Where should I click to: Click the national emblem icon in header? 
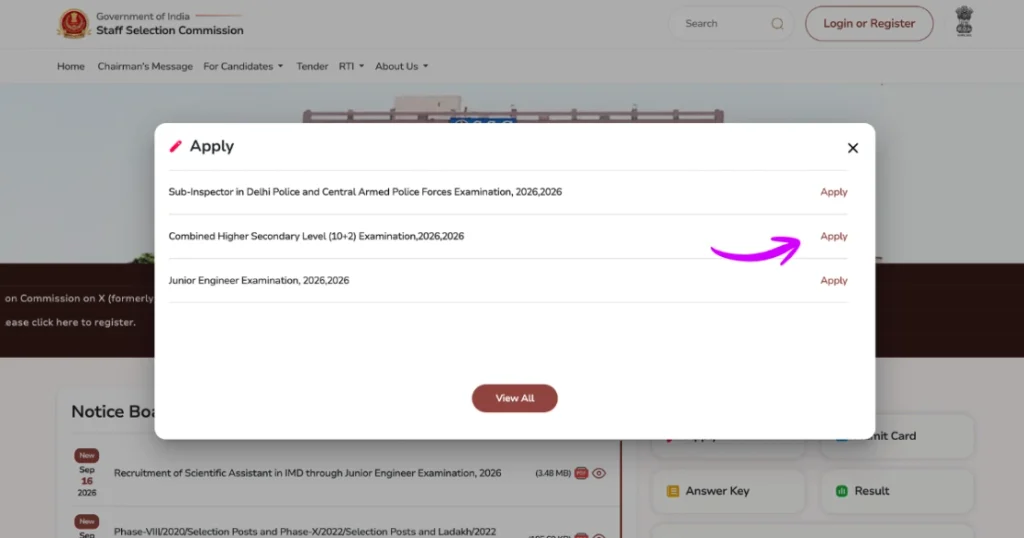pos(964,21)
